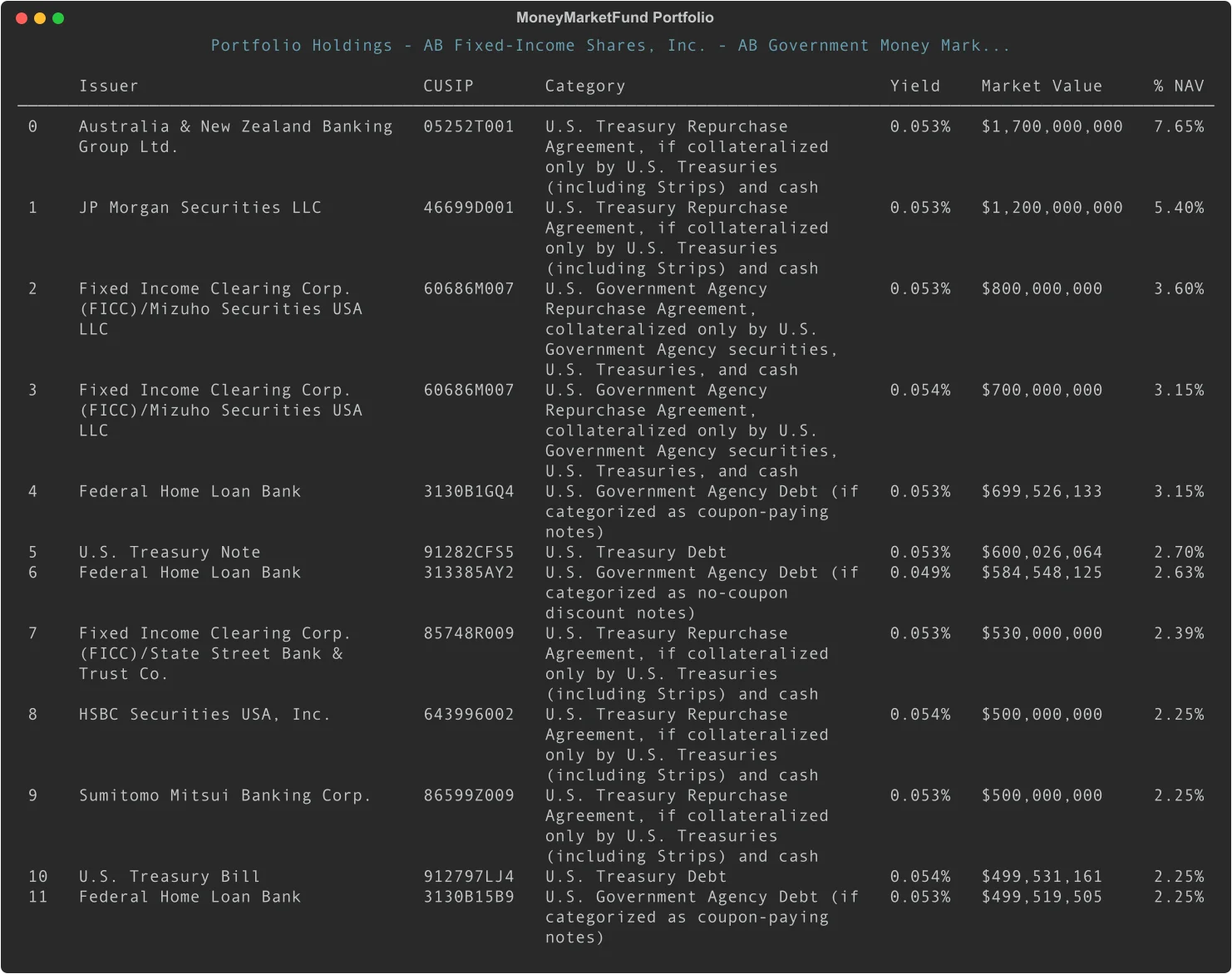1232x974 pixels.
Task: Click CUSIP 85748R009
Action: click(x=469, y=633)
